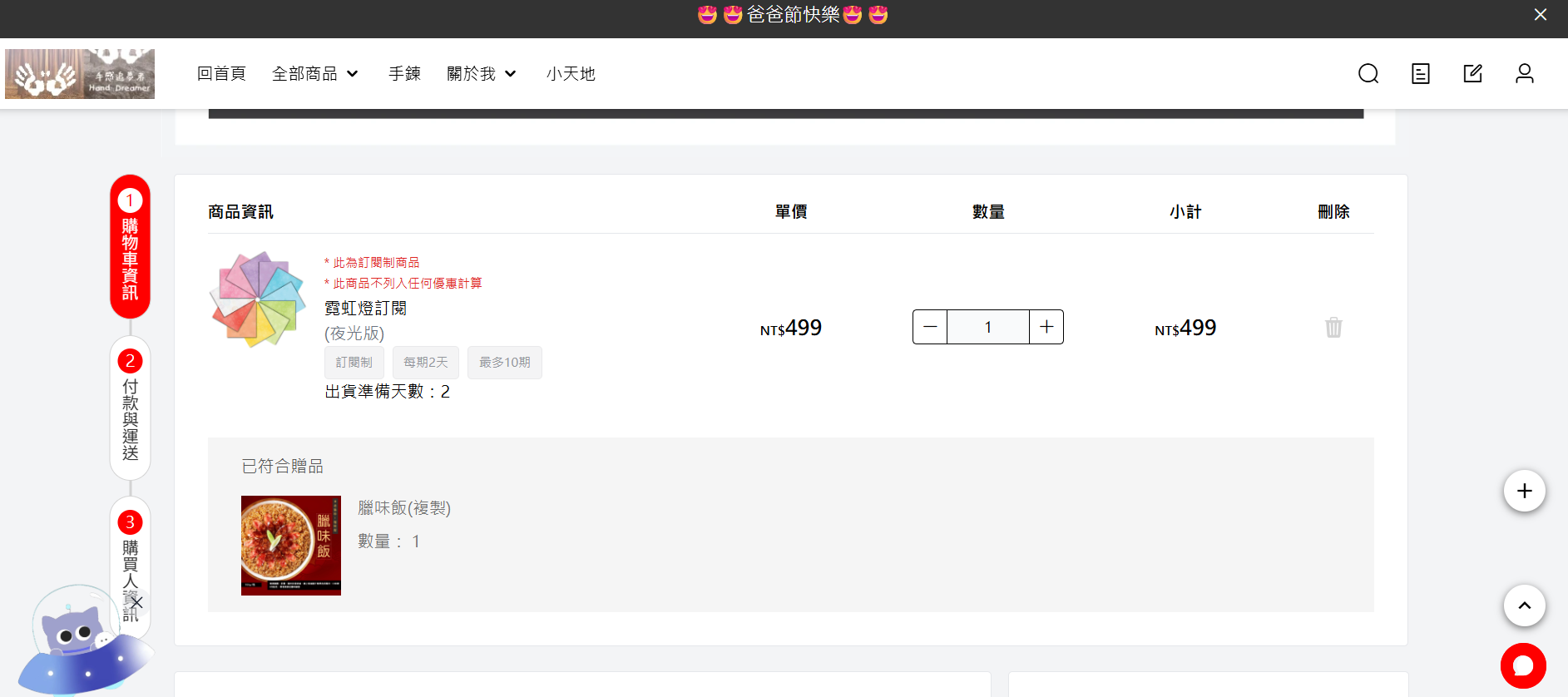The width and height of the screenshot is (1568, 697).
Task: Expand the 關於我 dropdown menu
Action: [482, 74]
